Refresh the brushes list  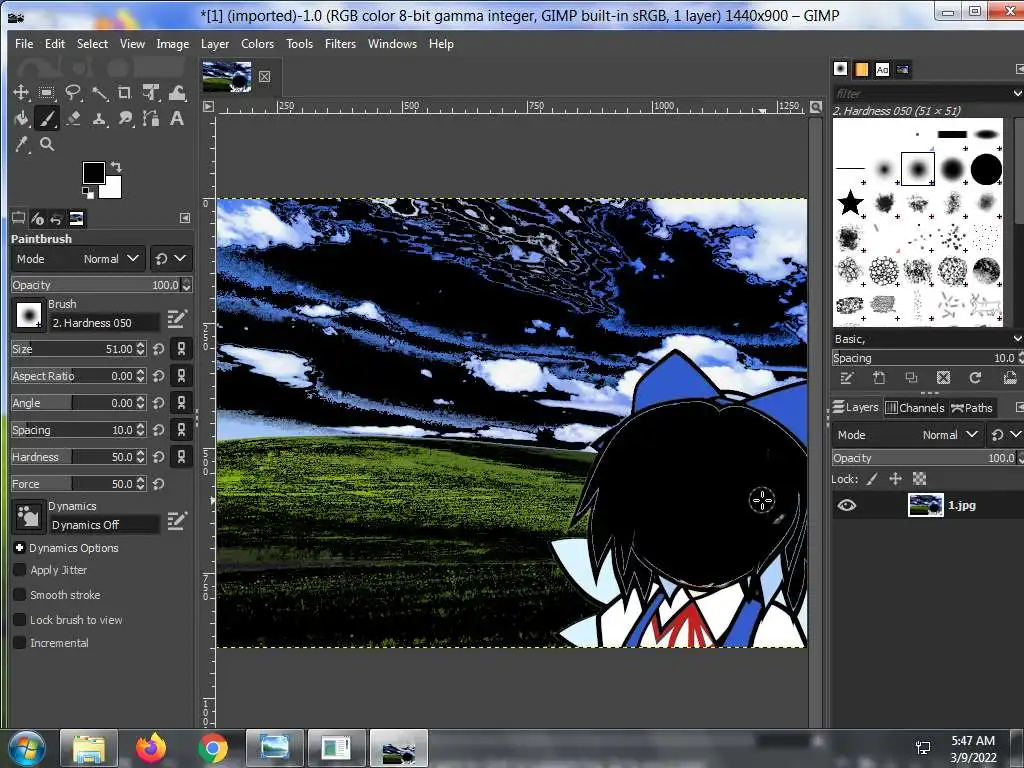pos(975,377)
